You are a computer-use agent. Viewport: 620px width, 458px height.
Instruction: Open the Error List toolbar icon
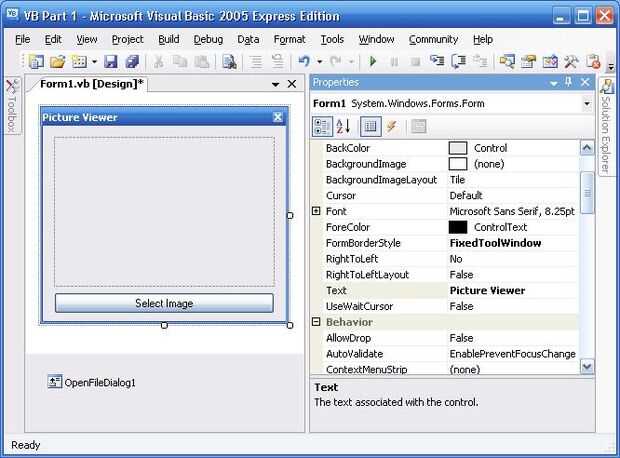click(593, 62)
